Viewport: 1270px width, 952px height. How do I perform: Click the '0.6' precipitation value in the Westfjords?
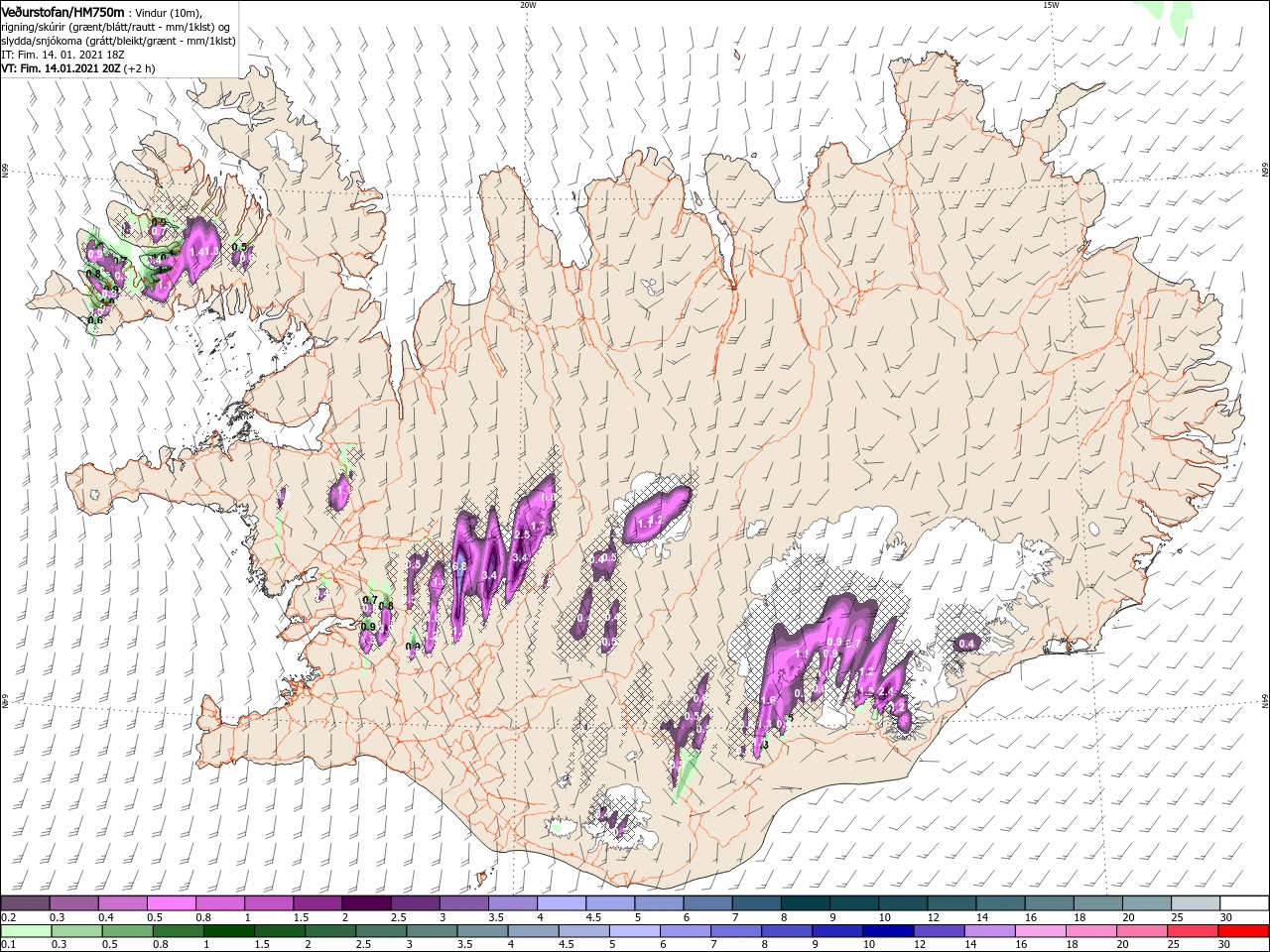[x=95, y=320]
